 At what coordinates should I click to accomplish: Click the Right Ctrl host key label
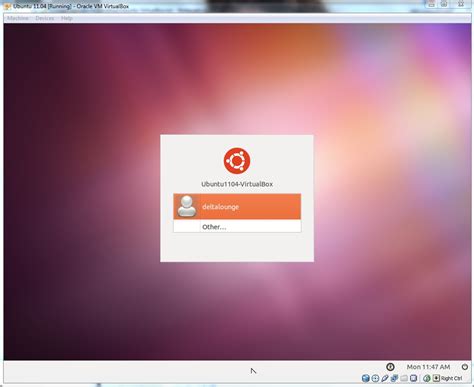coord(452,378)
